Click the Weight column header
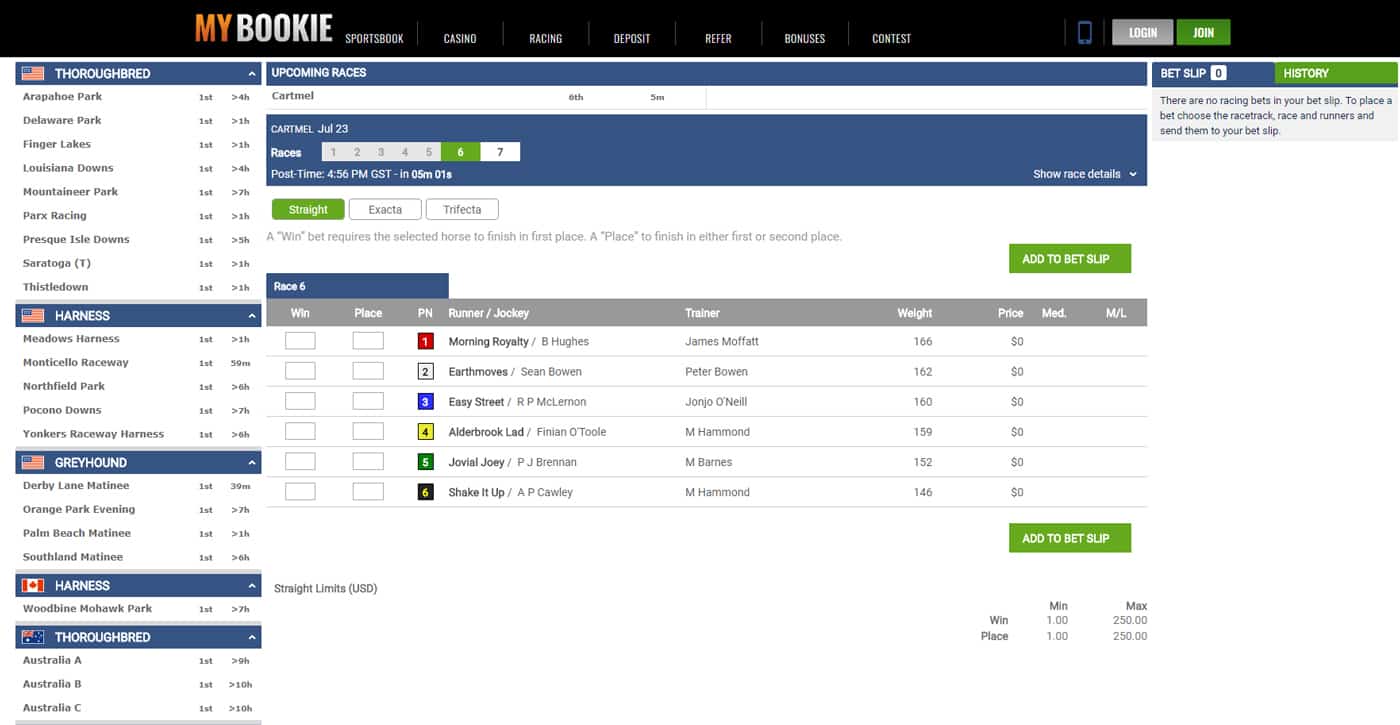Image resolution: width=1400 pixels, height=725 pixels. (914, 313)
